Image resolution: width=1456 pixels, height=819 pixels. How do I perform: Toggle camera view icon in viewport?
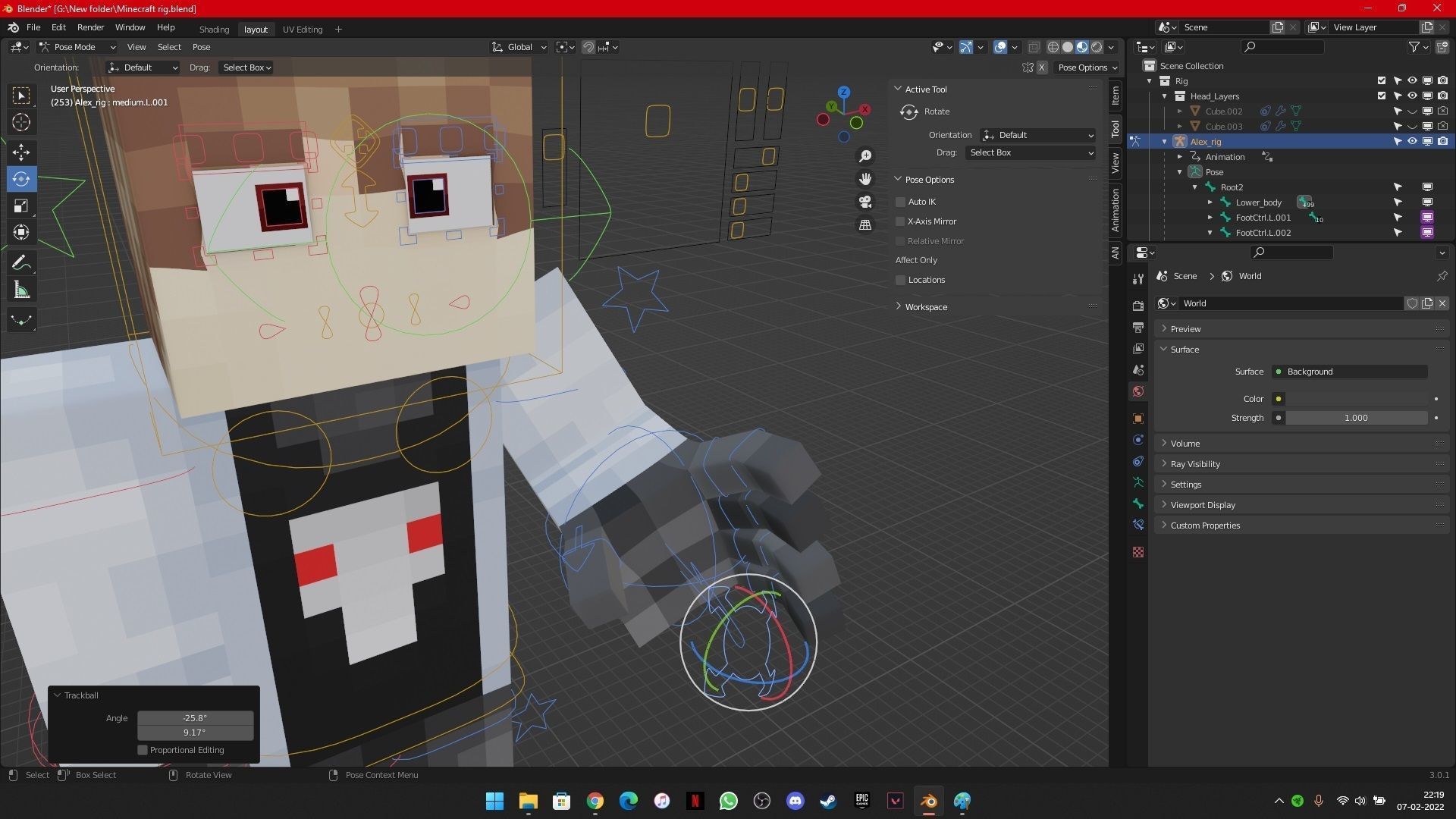click(865, 202)
